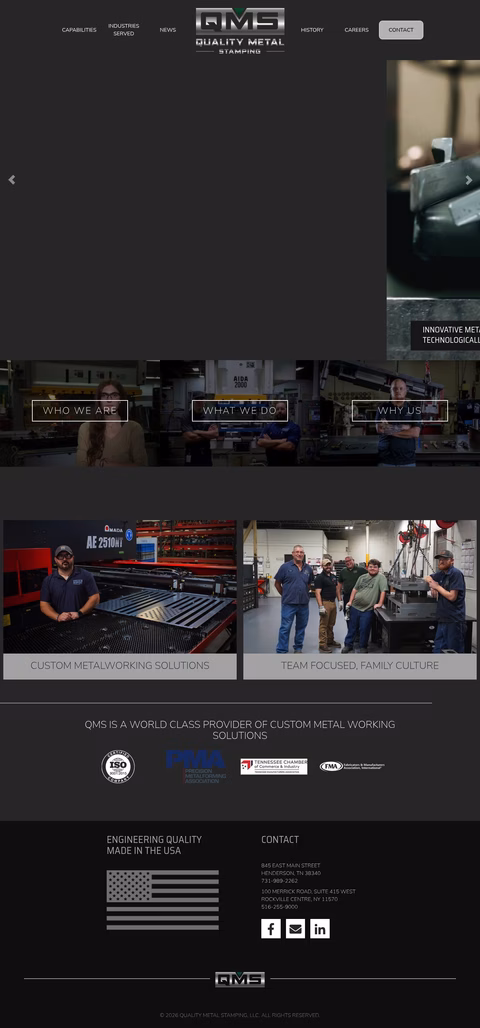Open the Capabilities menu item

pyautogui.click(x=79, y=30)
